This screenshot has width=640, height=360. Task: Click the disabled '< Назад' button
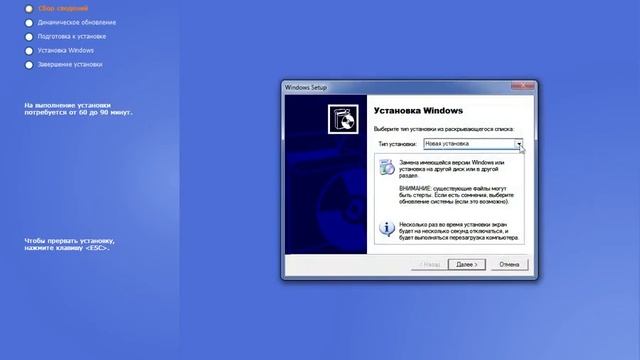[x=429, y=264]
